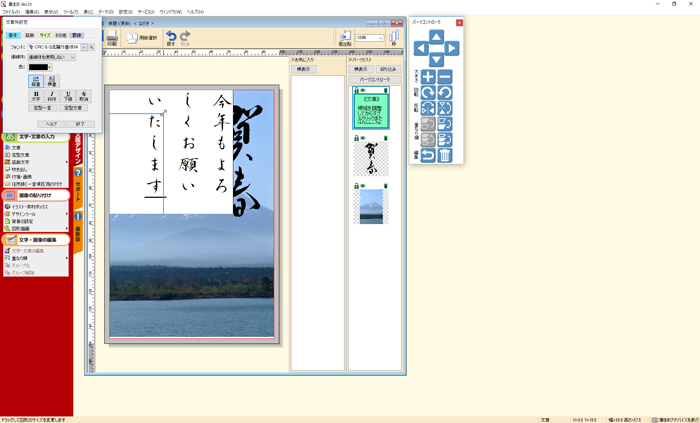Toggle the eye icon on 賀春 calligraphy part
700x423 pixels.
(x=364, y=138)
